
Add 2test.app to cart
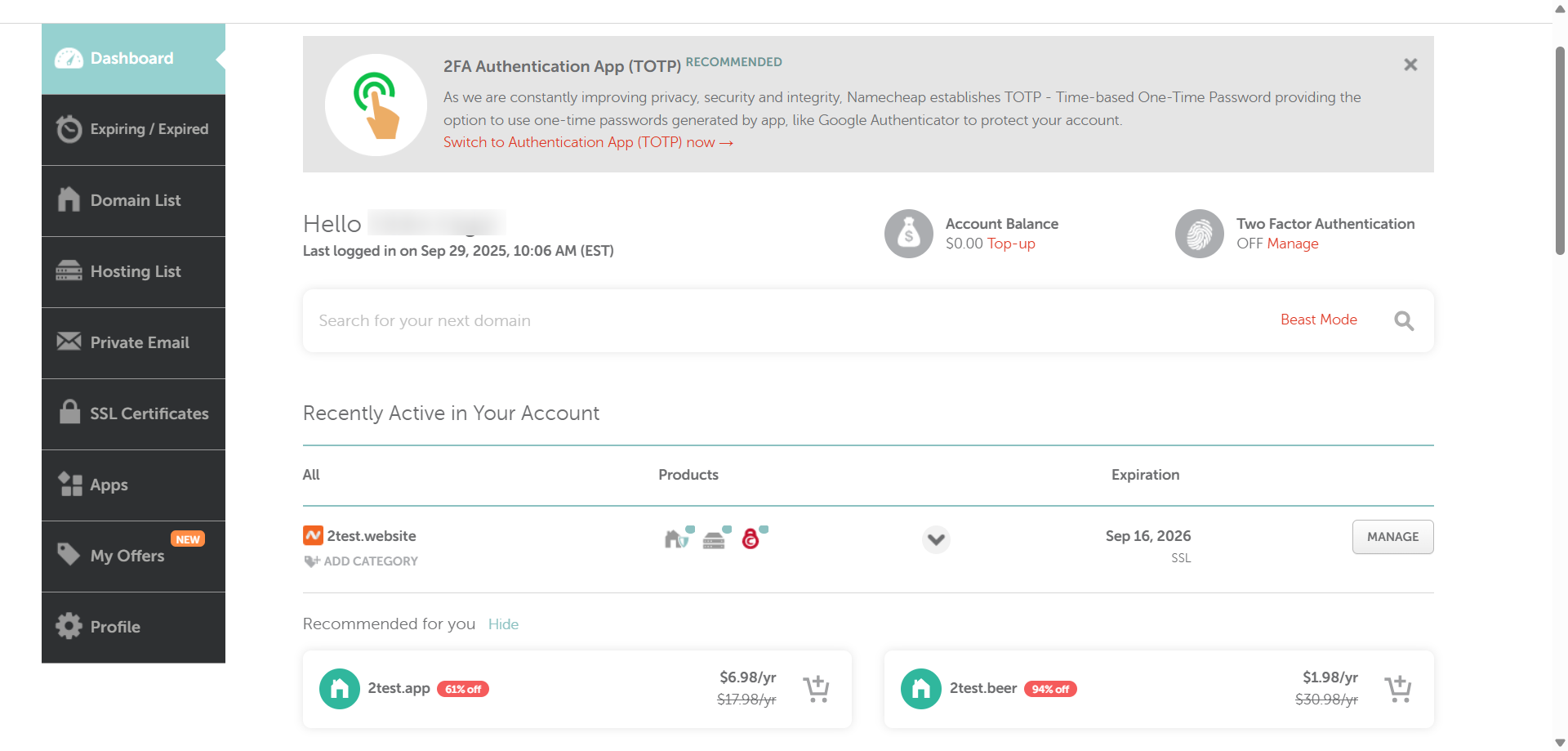point(816,689)
